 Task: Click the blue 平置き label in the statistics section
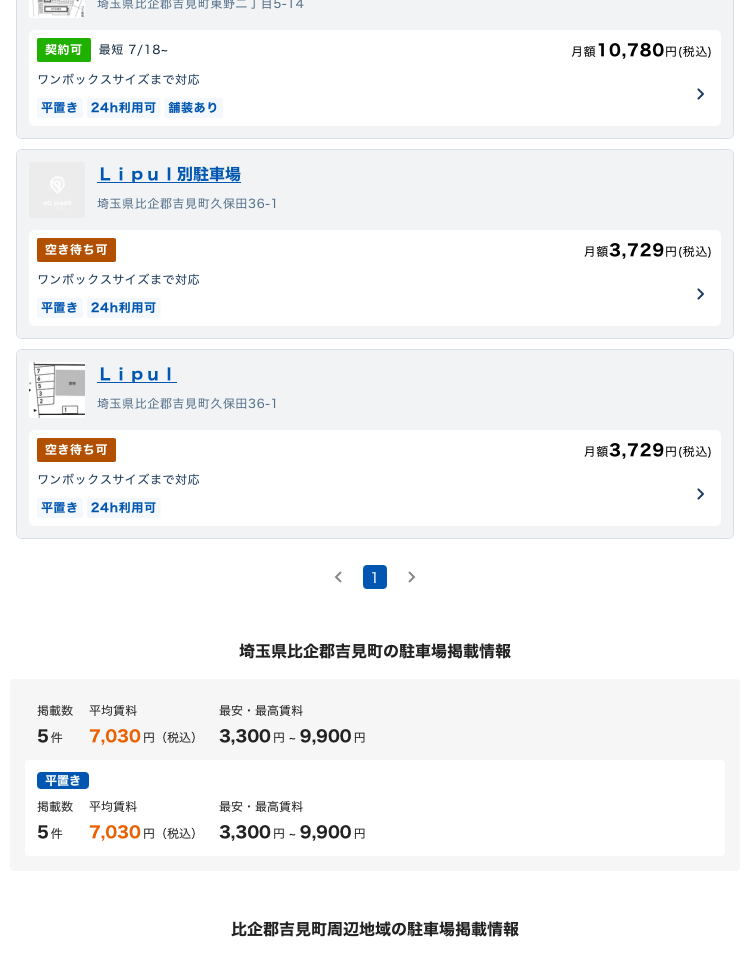tap(63, 781)
